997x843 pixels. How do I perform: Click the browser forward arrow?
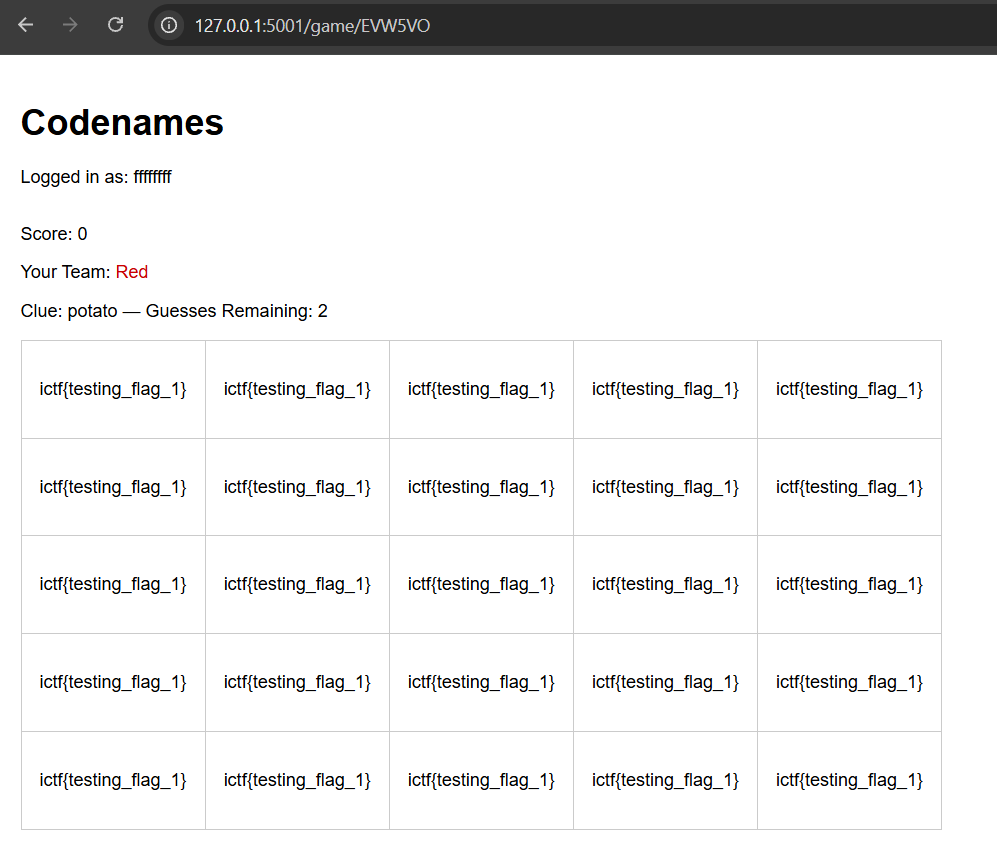[x=70, y=25]
